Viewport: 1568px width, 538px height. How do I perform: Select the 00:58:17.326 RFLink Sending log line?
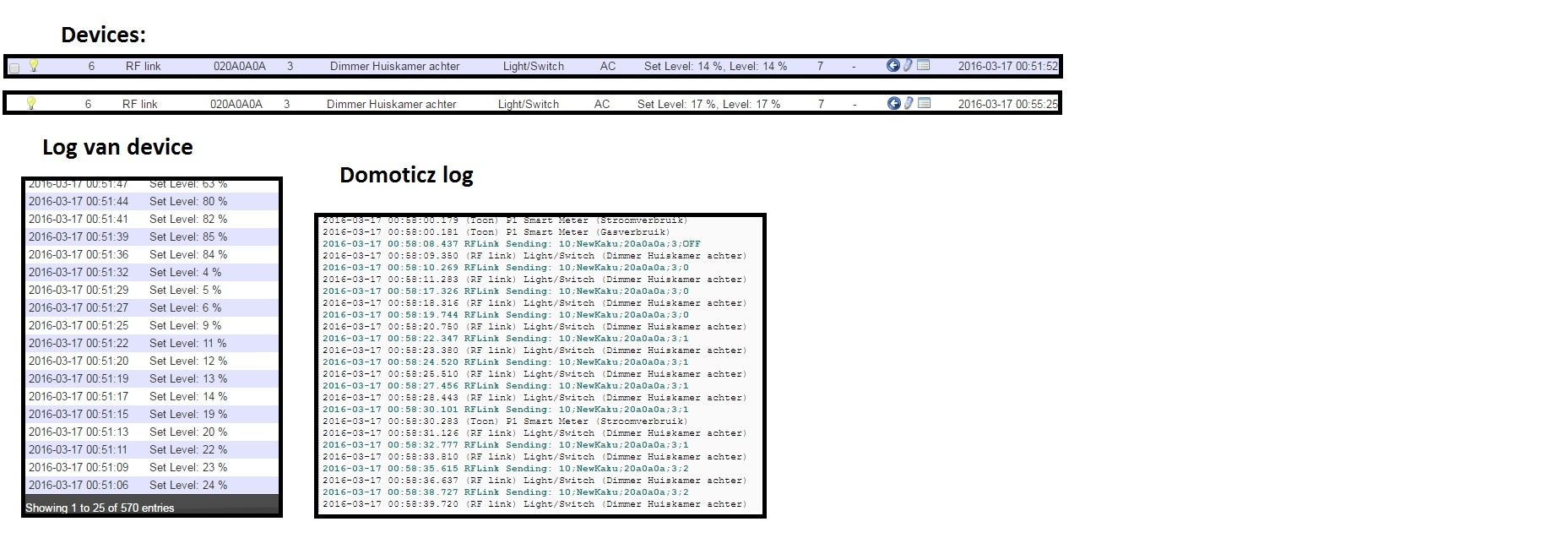coord(506,291)
